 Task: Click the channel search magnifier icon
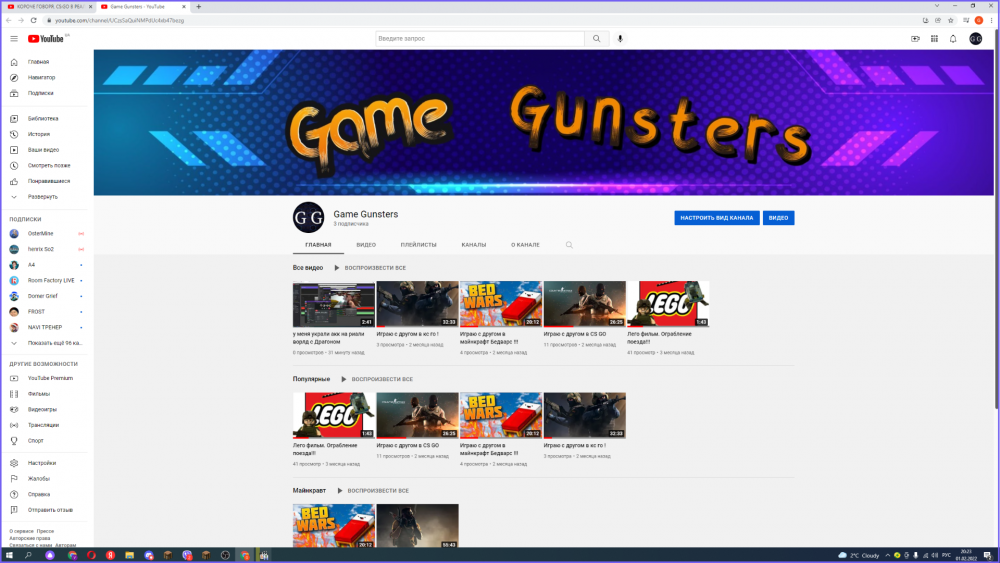[x=569, y=245]
